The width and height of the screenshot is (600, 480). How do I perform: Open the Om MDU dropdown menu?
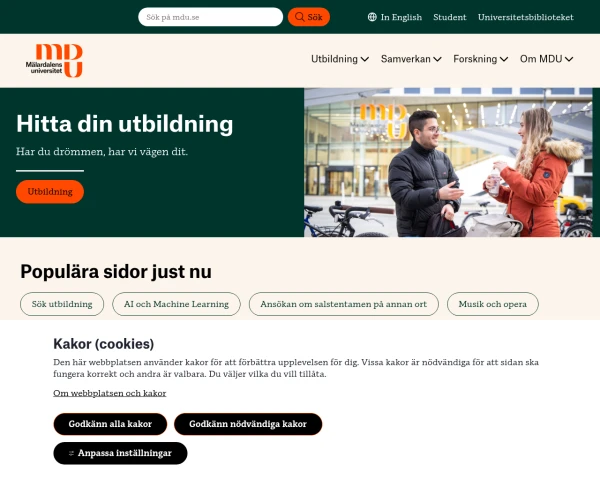pyautogui.click(x=546, y=59)
